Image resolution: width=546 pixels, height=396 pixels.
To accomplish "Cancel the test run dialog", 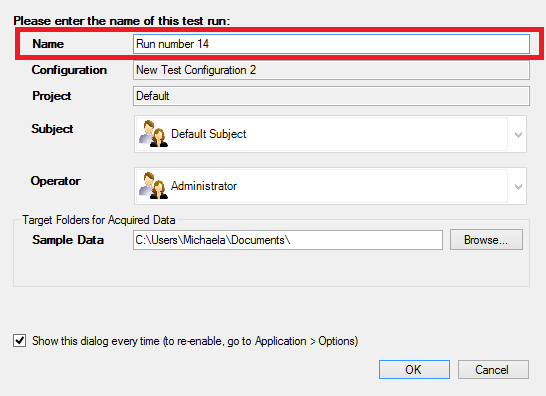I will pyautogui.click(x=493, y=370).
